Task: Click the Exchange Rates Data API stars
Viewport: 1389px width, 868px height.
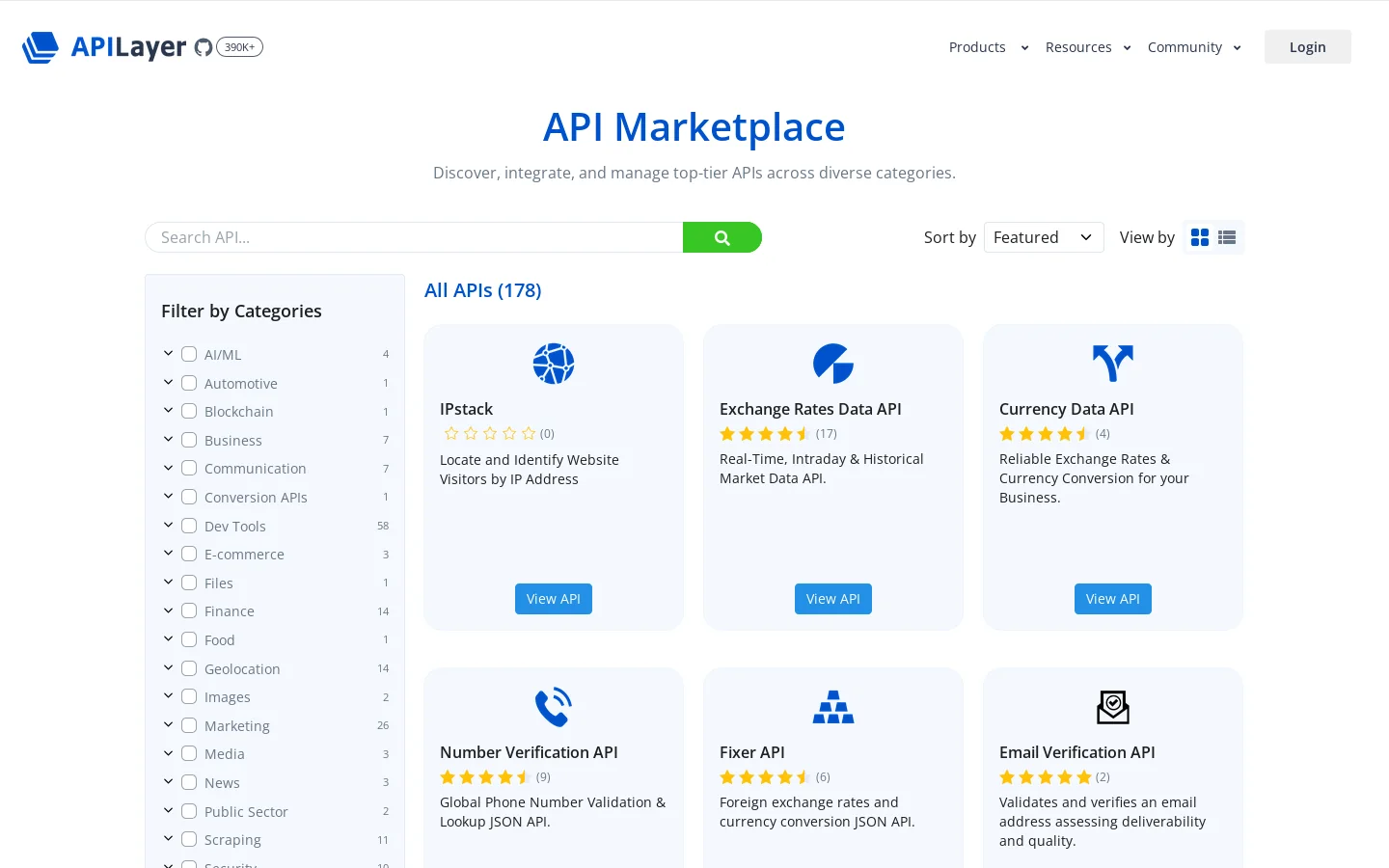Action: pyautogui.click(x=765, y=434)
